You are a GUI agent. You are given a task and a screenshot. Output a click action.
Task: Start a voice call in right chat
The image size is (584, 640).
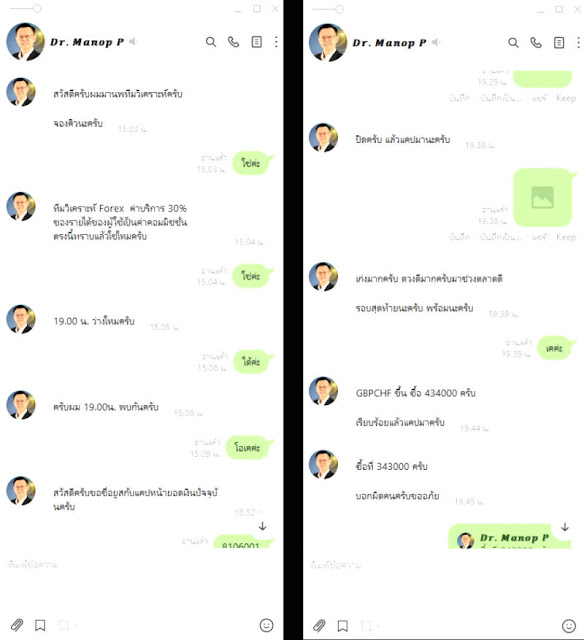point(536,42)
